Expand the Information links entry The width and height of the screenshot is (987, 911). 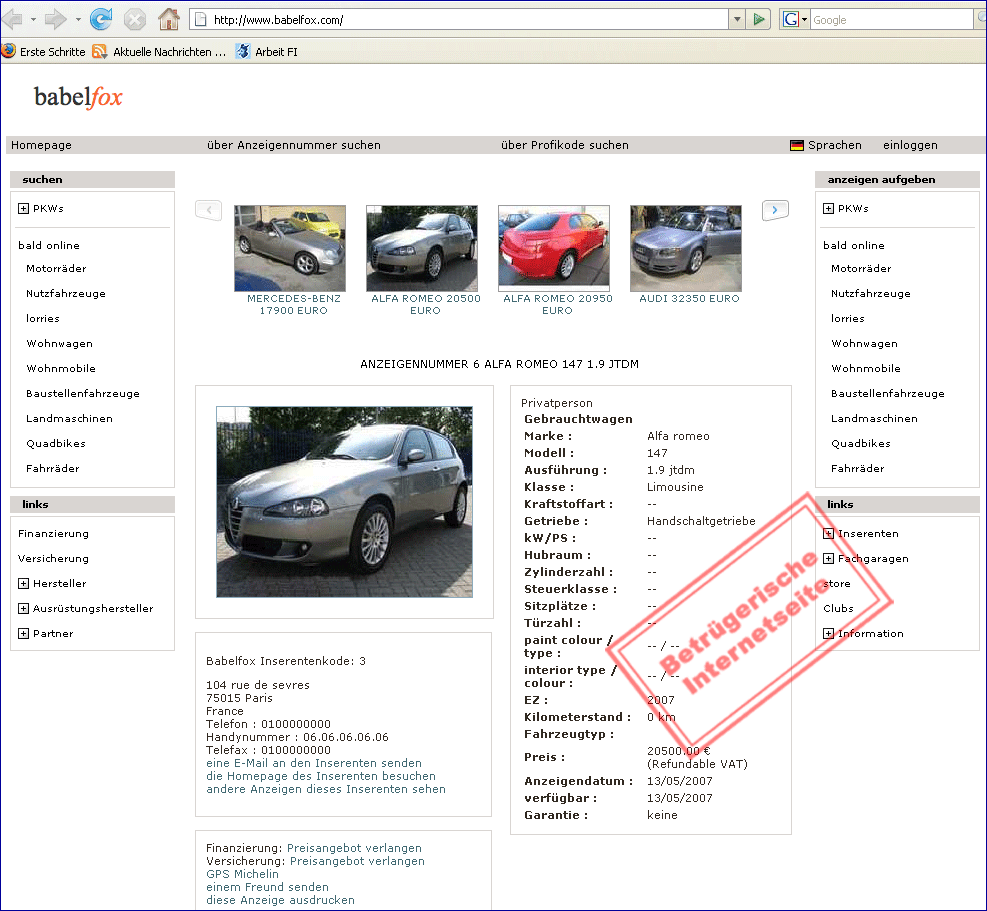(x=828, y=634)
